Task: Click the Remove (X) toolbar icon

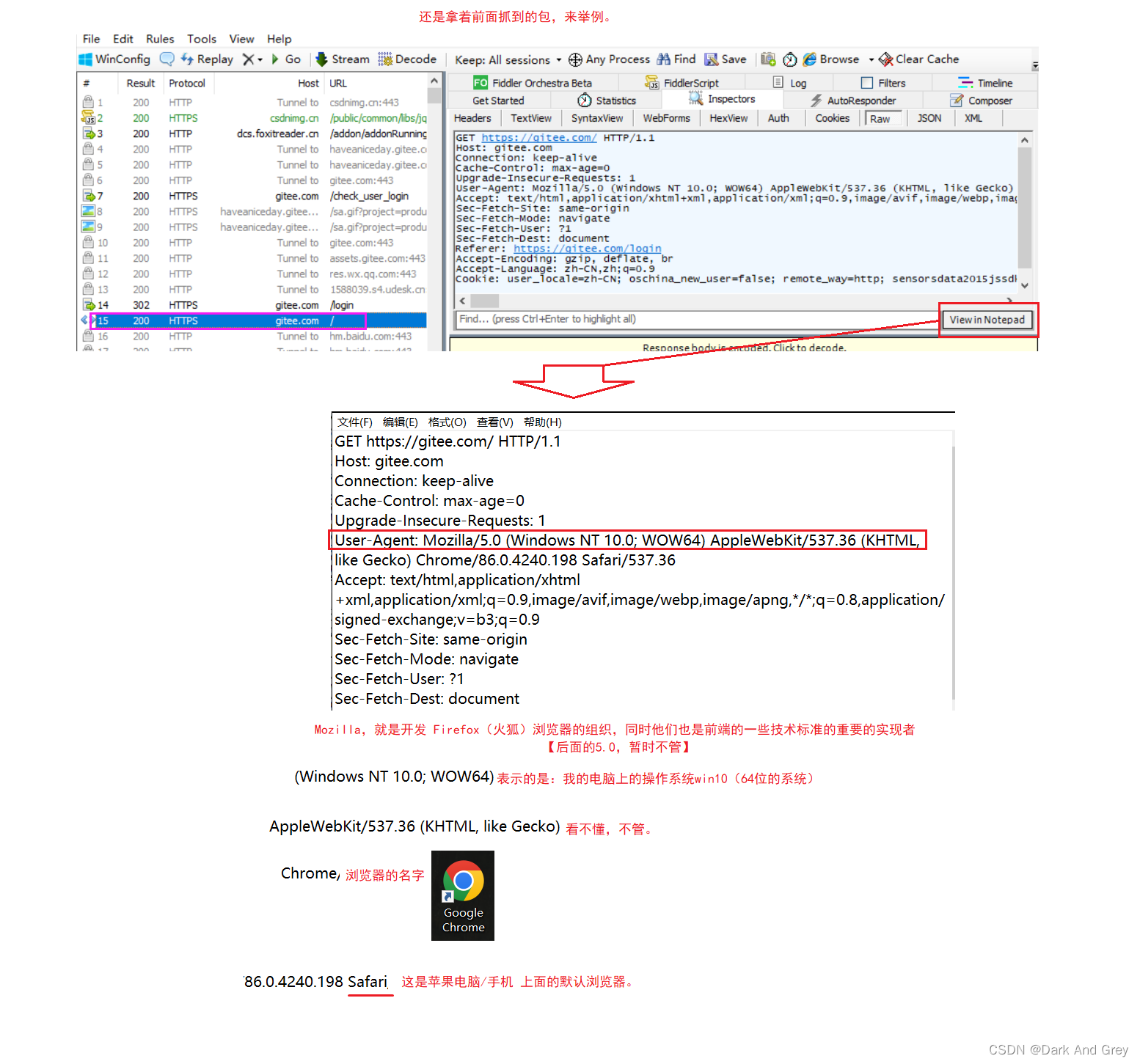Action: tap(249, 59)
